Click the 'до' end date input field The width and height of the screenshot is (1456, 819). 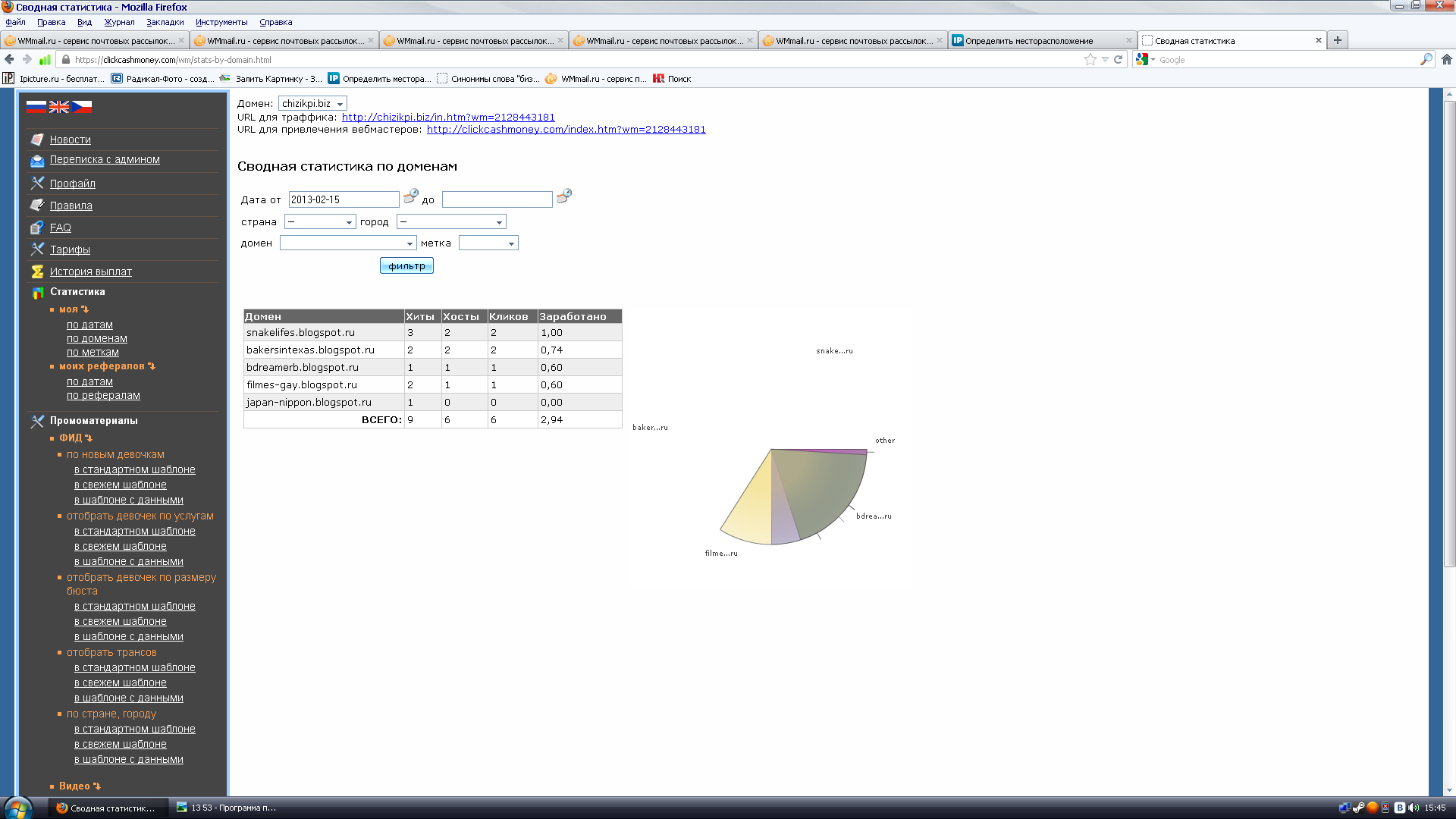pos(497,199)
